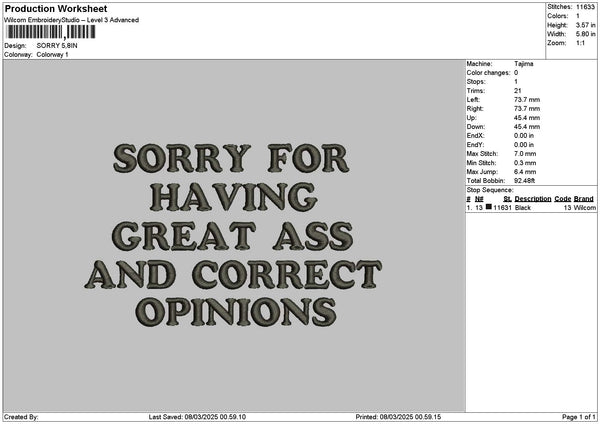600x424 pixels.
Task: Click the Colors value 1
Action: tap(578, 16)
